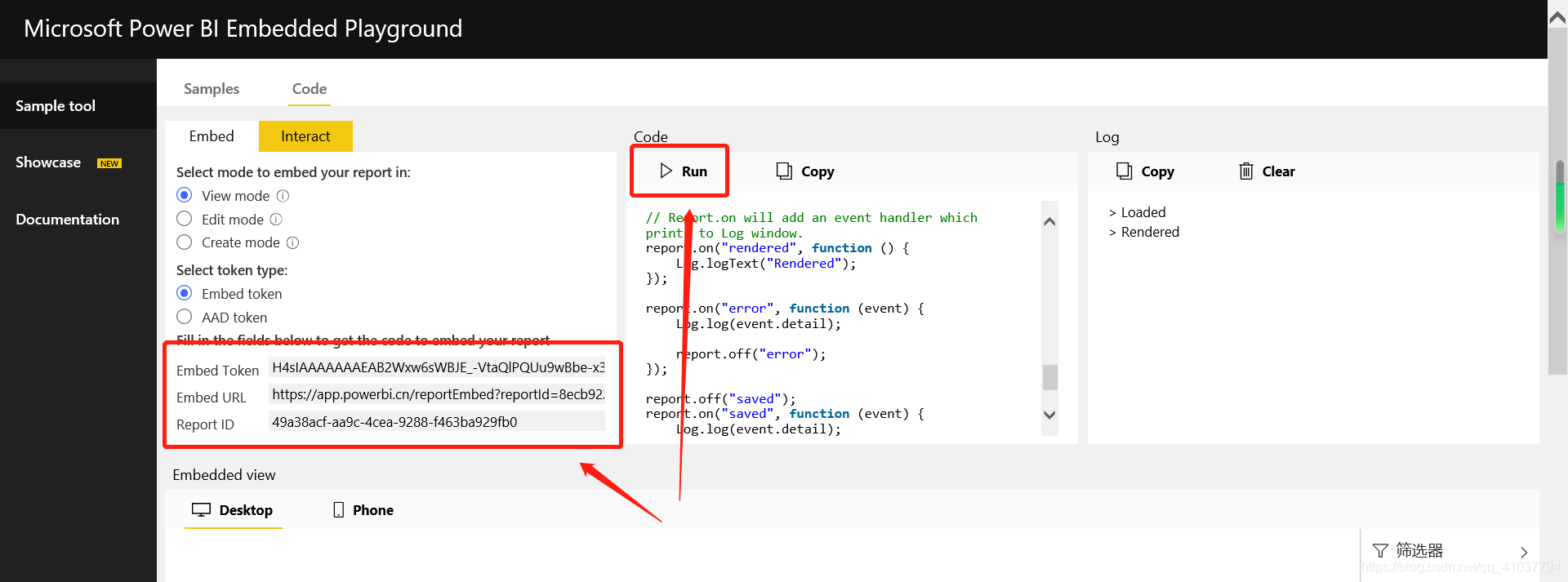Switch embedded view to Phone tab
This screenshot has height=582, width=1568.
tap(363, 509)
